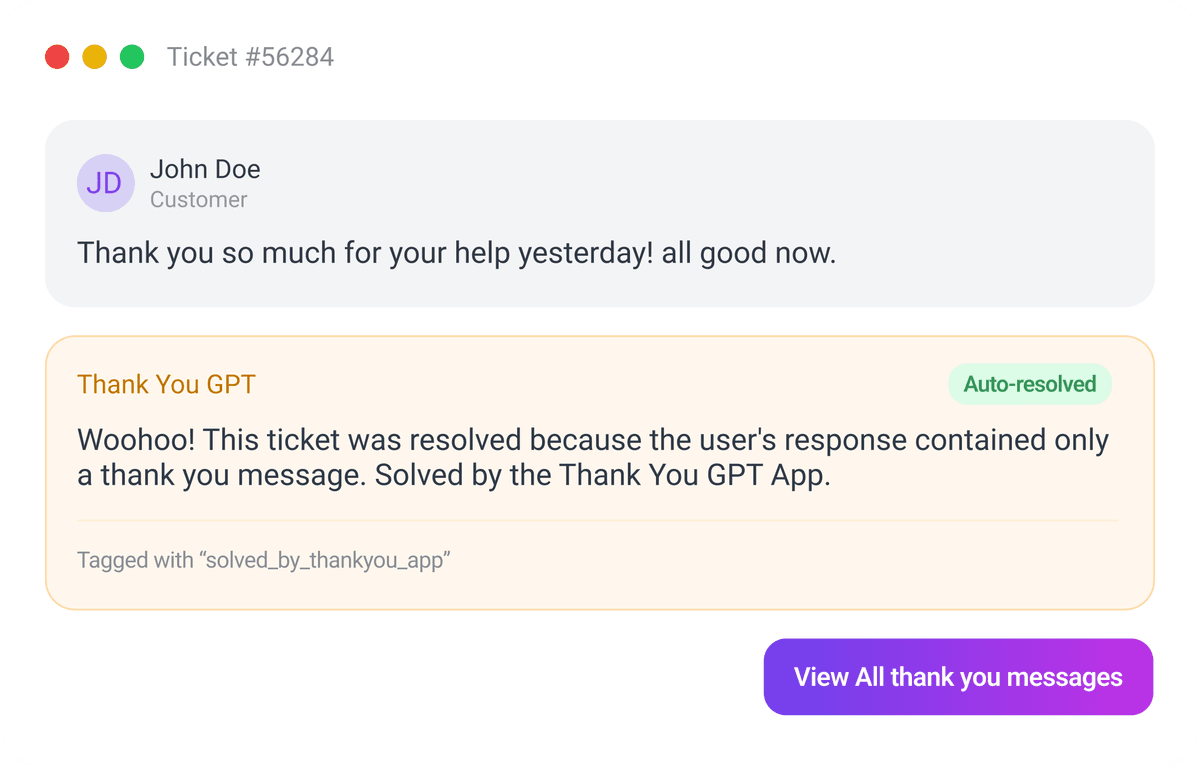Select the JD avatar circle
This screenshot has width=1200, height=766.
[105, 183]
